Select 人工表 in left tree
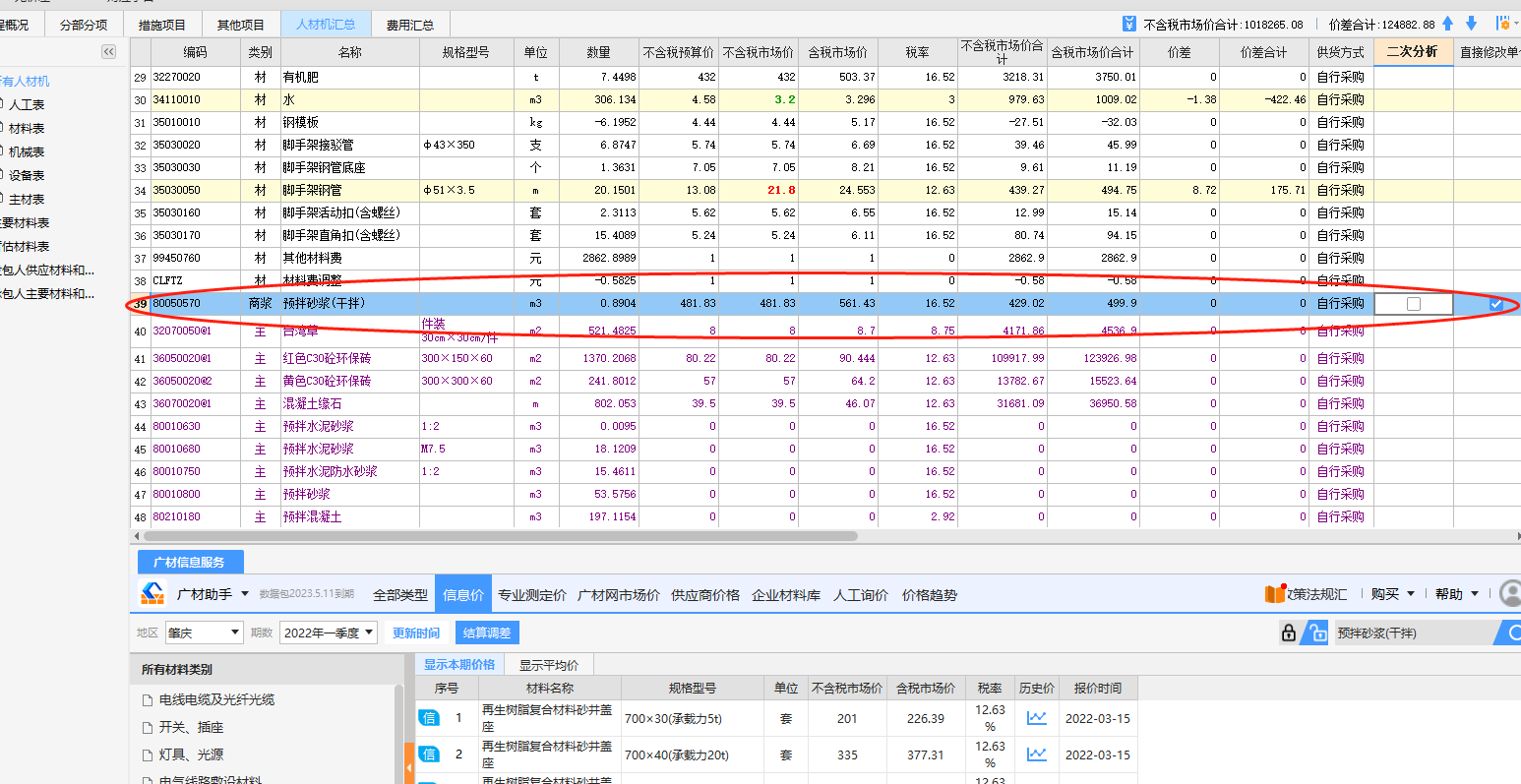The image size is (1521, 784). [x=27, y=104]
